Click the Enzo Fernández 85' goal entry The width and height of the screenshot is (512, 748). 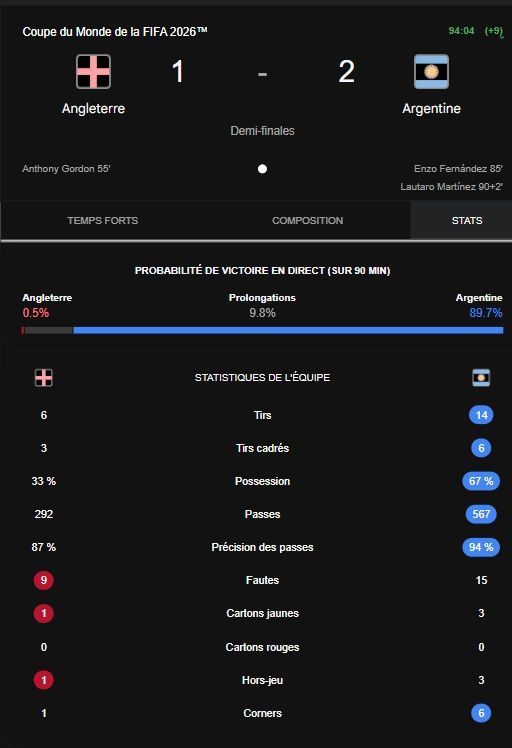[x=458, y=168]
